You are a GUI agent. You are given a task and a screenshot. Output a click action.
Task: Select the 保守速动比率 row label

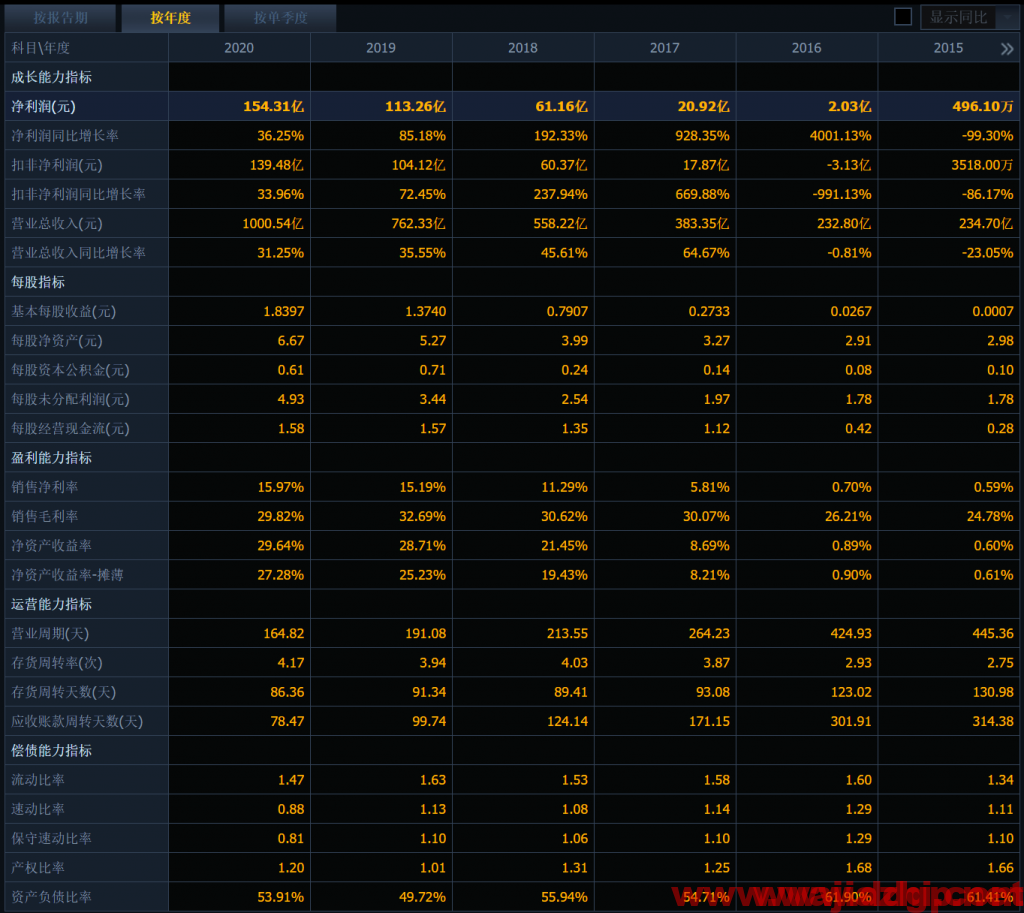(86, 839)
